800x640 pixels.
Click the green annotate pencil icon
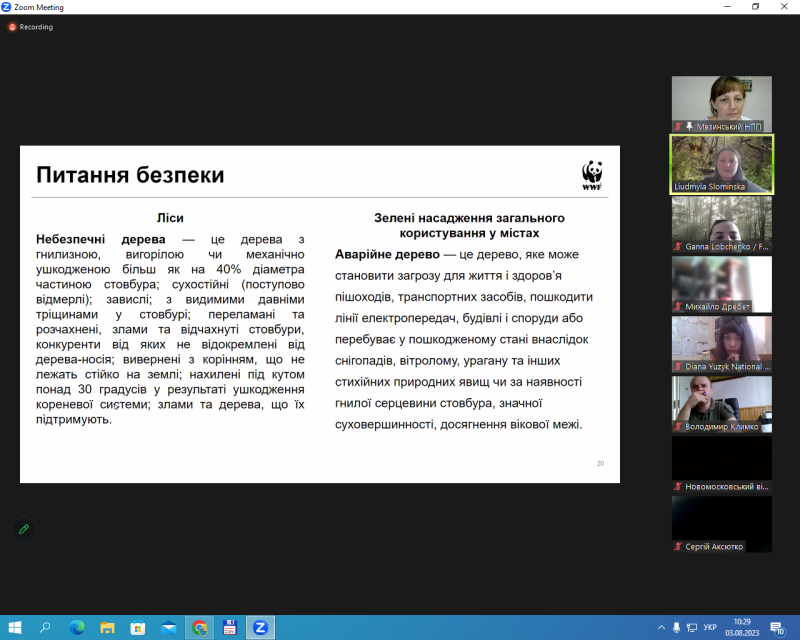[x=24, y=528]
